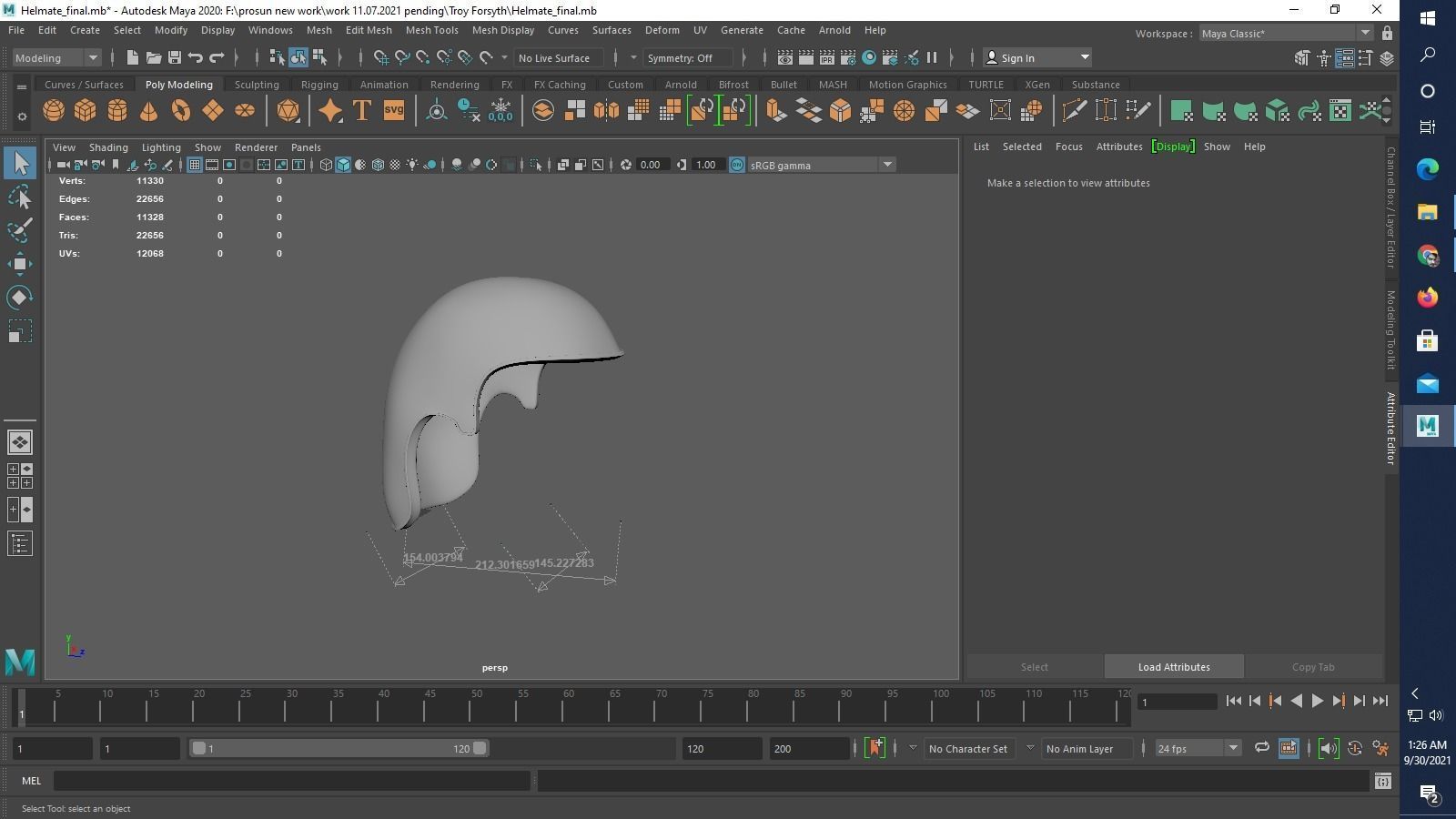Click the Copy Tab button

point(1313,667)
